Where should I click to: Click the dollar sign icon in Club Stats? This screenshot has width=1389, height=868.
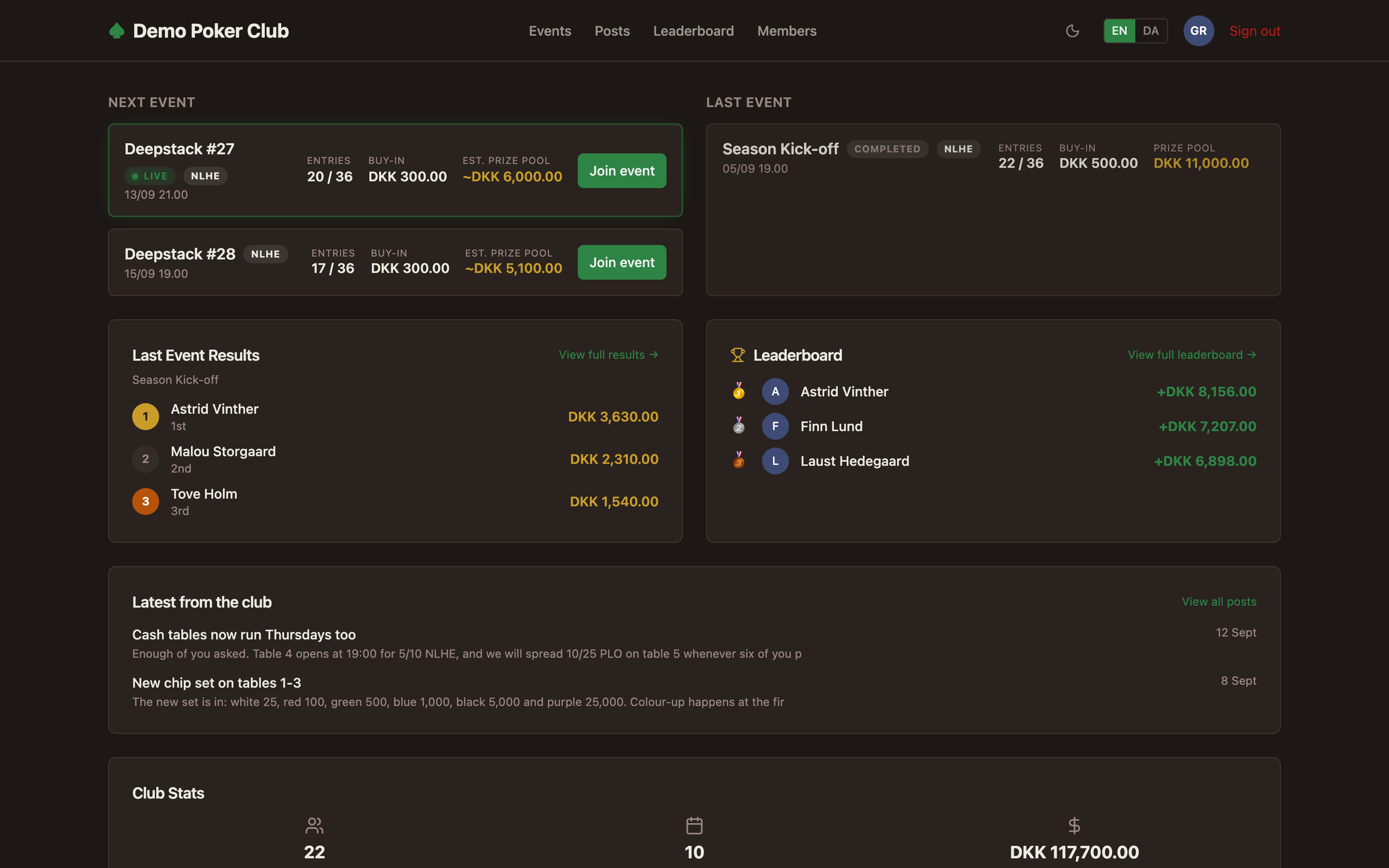(1074, 826)
